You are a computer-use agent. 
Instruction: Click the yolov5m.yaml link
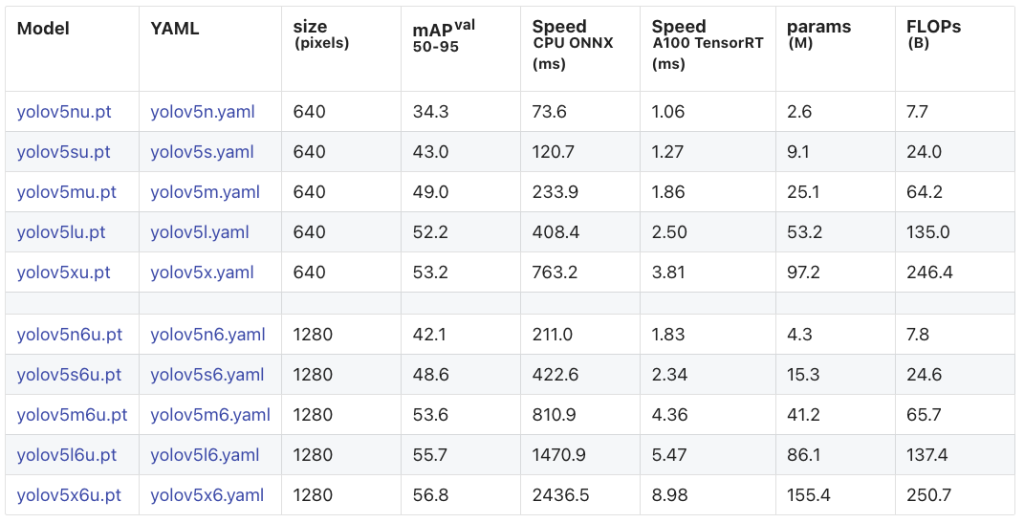click(205, 193)
